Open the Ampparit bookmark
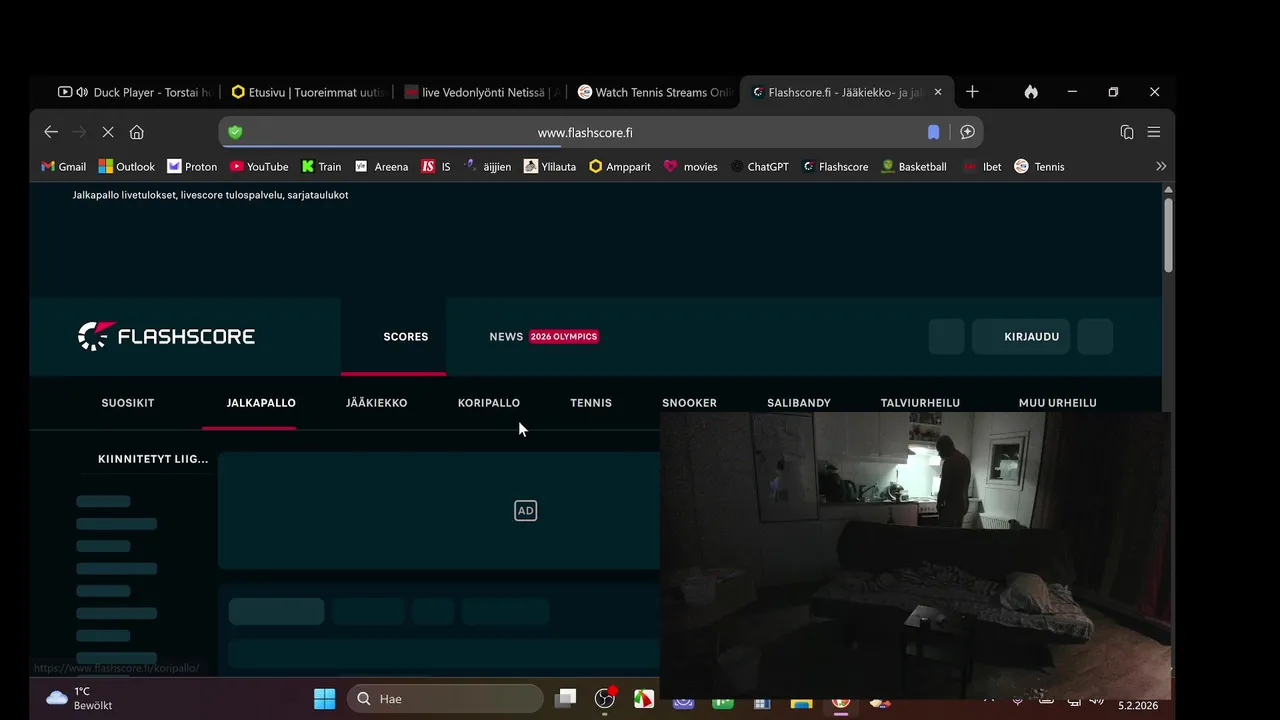Viewport: 1280px width, 720px height. (x=620, y=167)
